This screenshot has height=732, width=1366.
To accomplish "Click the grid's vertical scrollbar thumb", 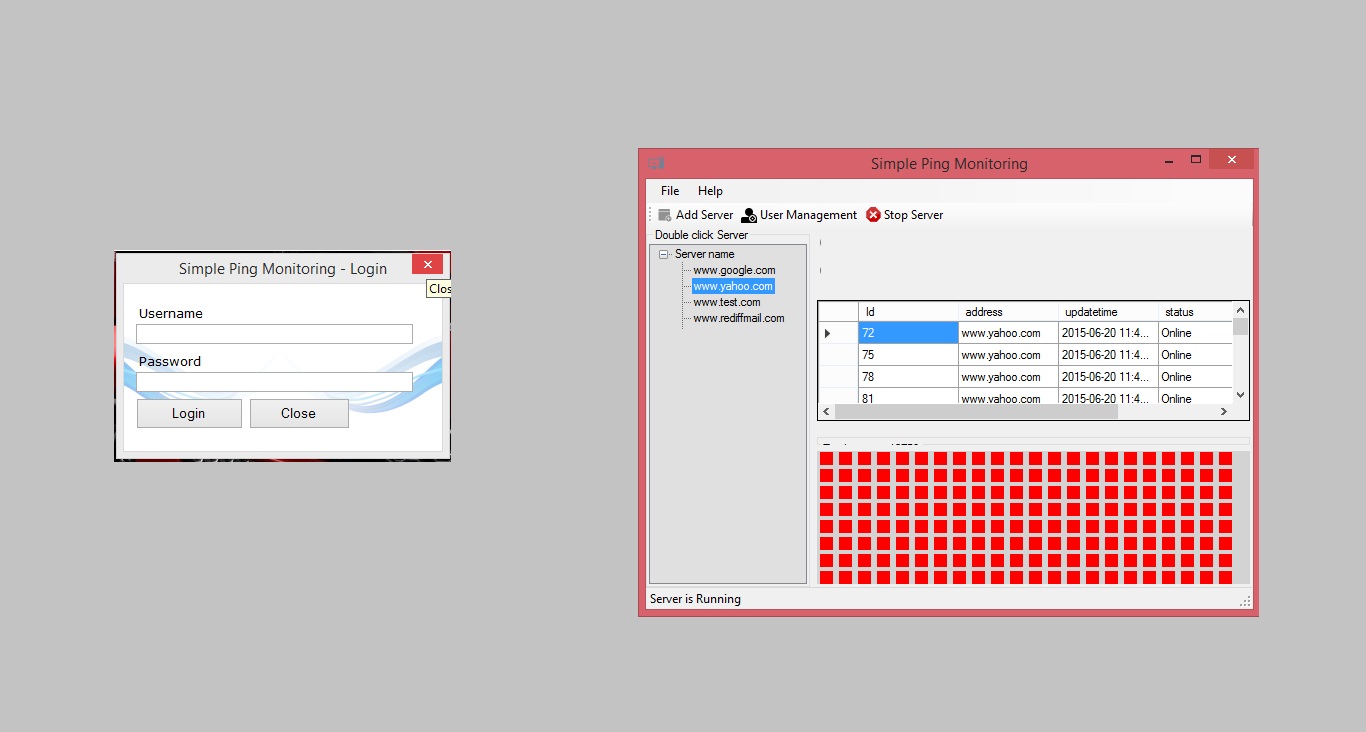I will [1240, 327].
